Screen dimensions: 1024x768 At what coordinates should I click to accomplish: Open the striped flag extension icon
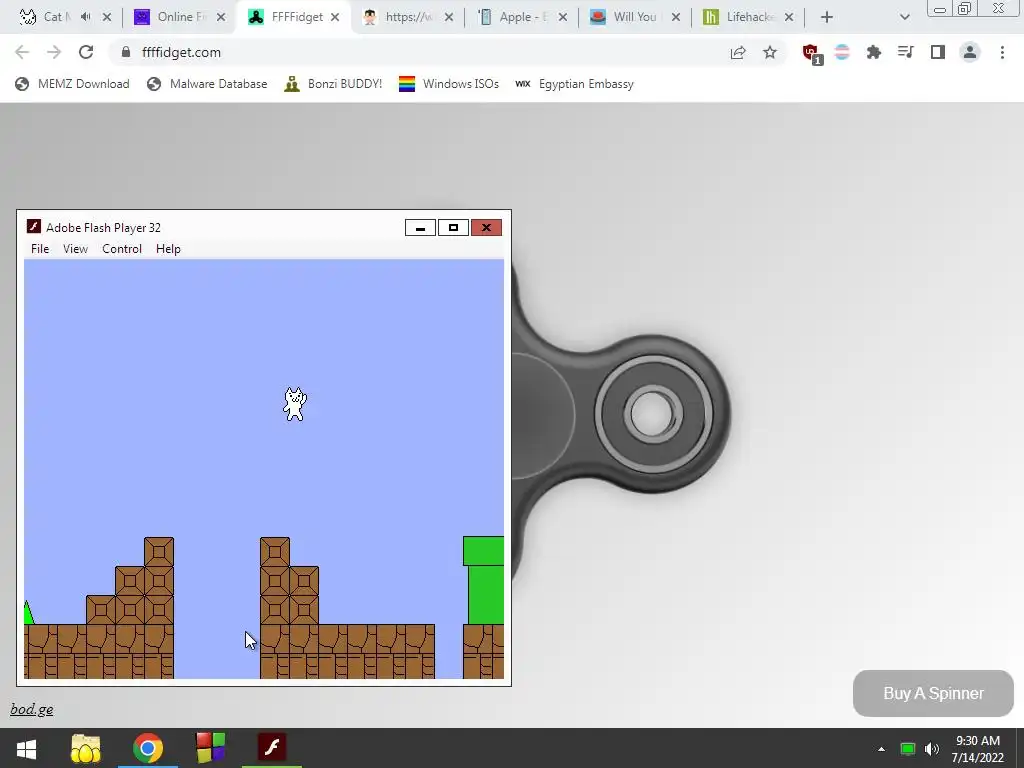click(x=842, y=52)
